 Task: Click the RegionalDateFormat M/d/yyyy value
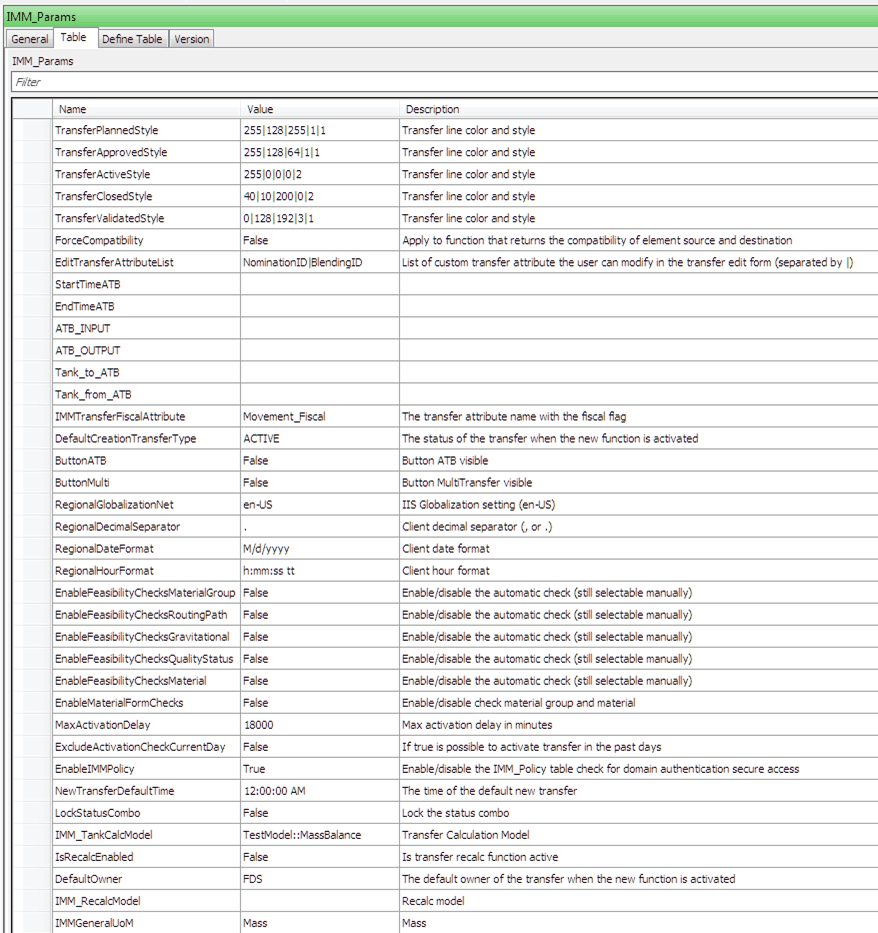(319, 549)
